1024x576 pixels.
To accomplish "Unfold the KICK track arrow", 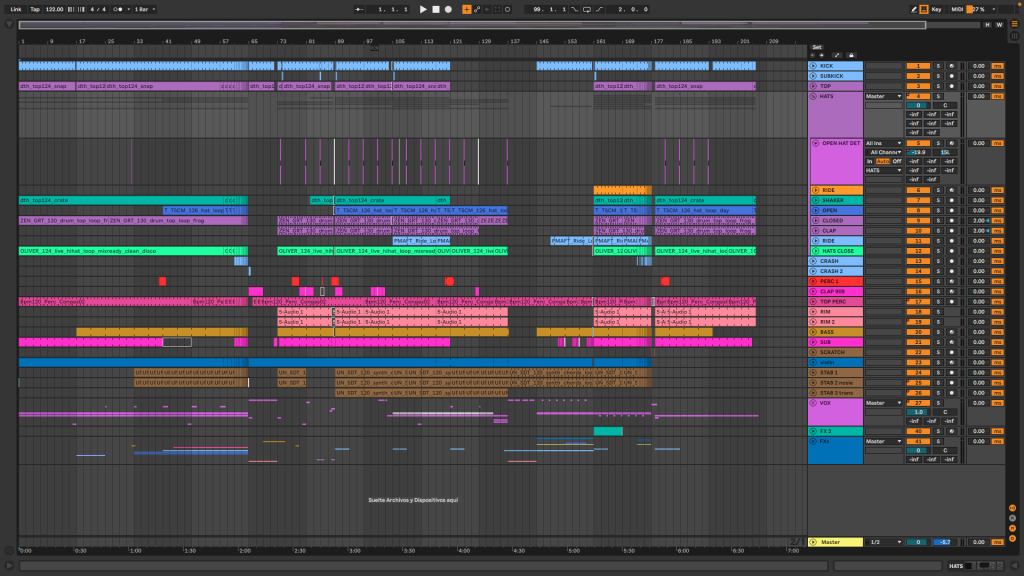I will pos(813,66).
